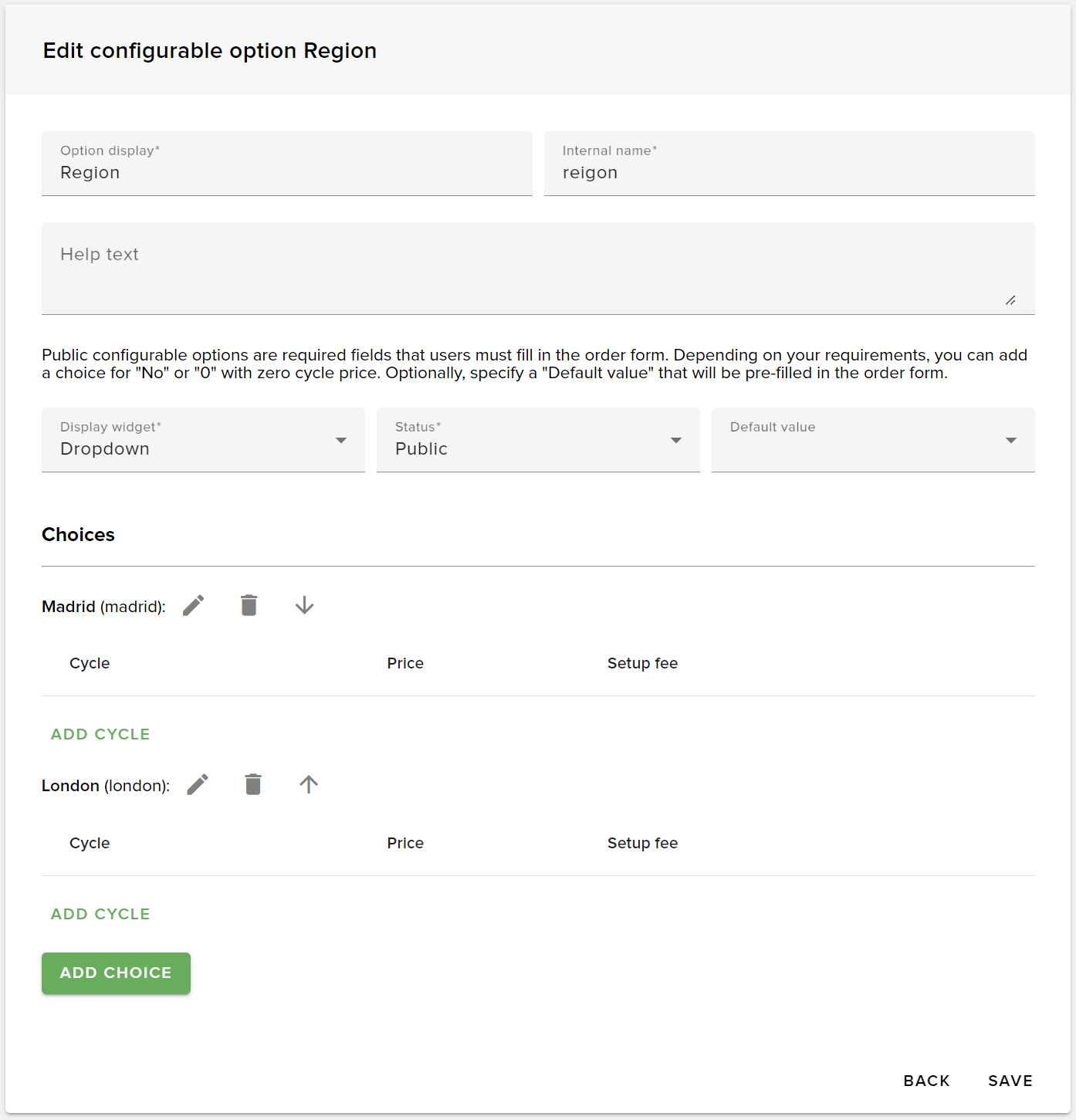Move the Madrid choice down with the arrow
This screenshot has width=1076, height=1120.
point(304,605)
